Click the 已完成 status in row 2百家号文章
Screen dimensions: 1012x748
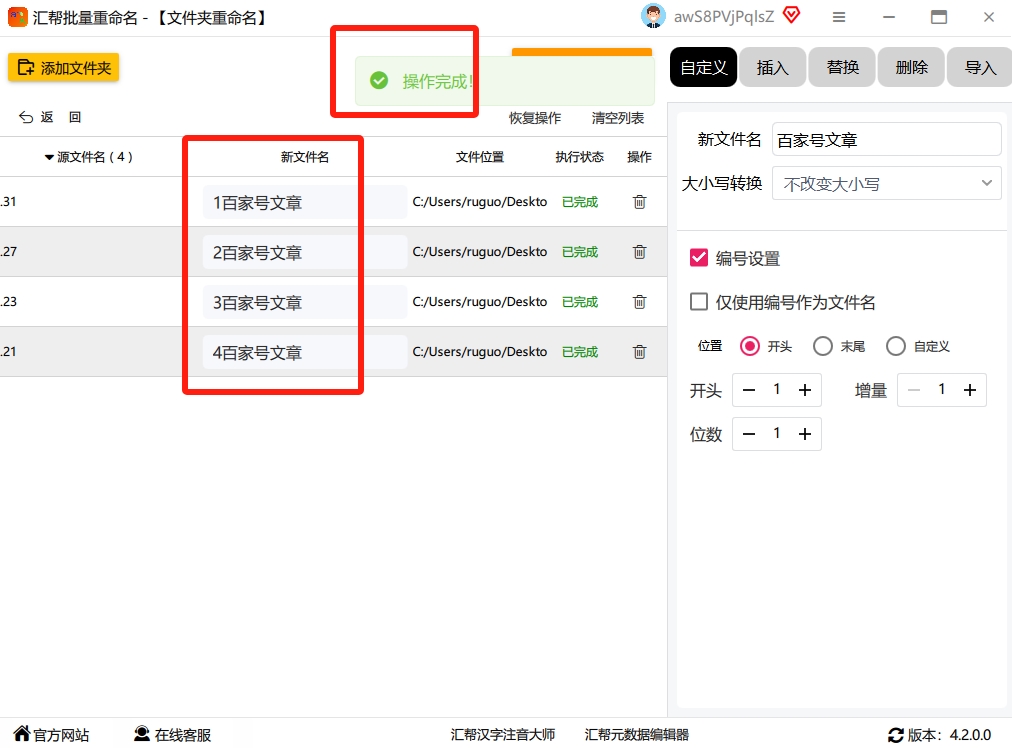580,252
